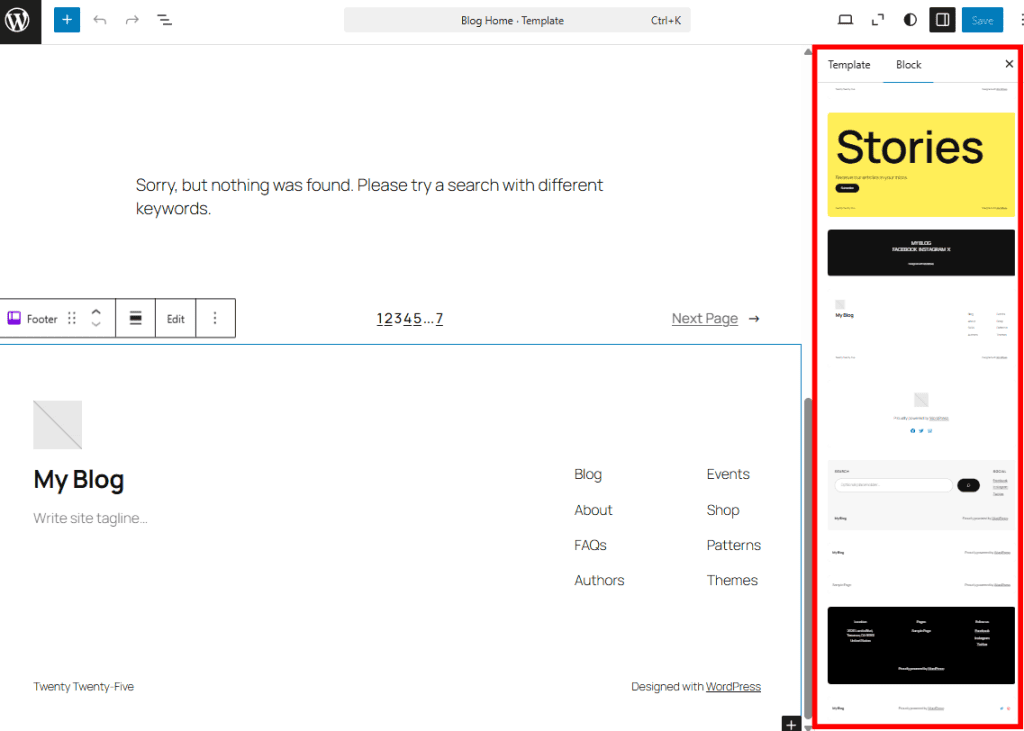Image resolution: width=1024 pixels, height=731 pixels.
Task: Open the block inserter
Action: 66,20
